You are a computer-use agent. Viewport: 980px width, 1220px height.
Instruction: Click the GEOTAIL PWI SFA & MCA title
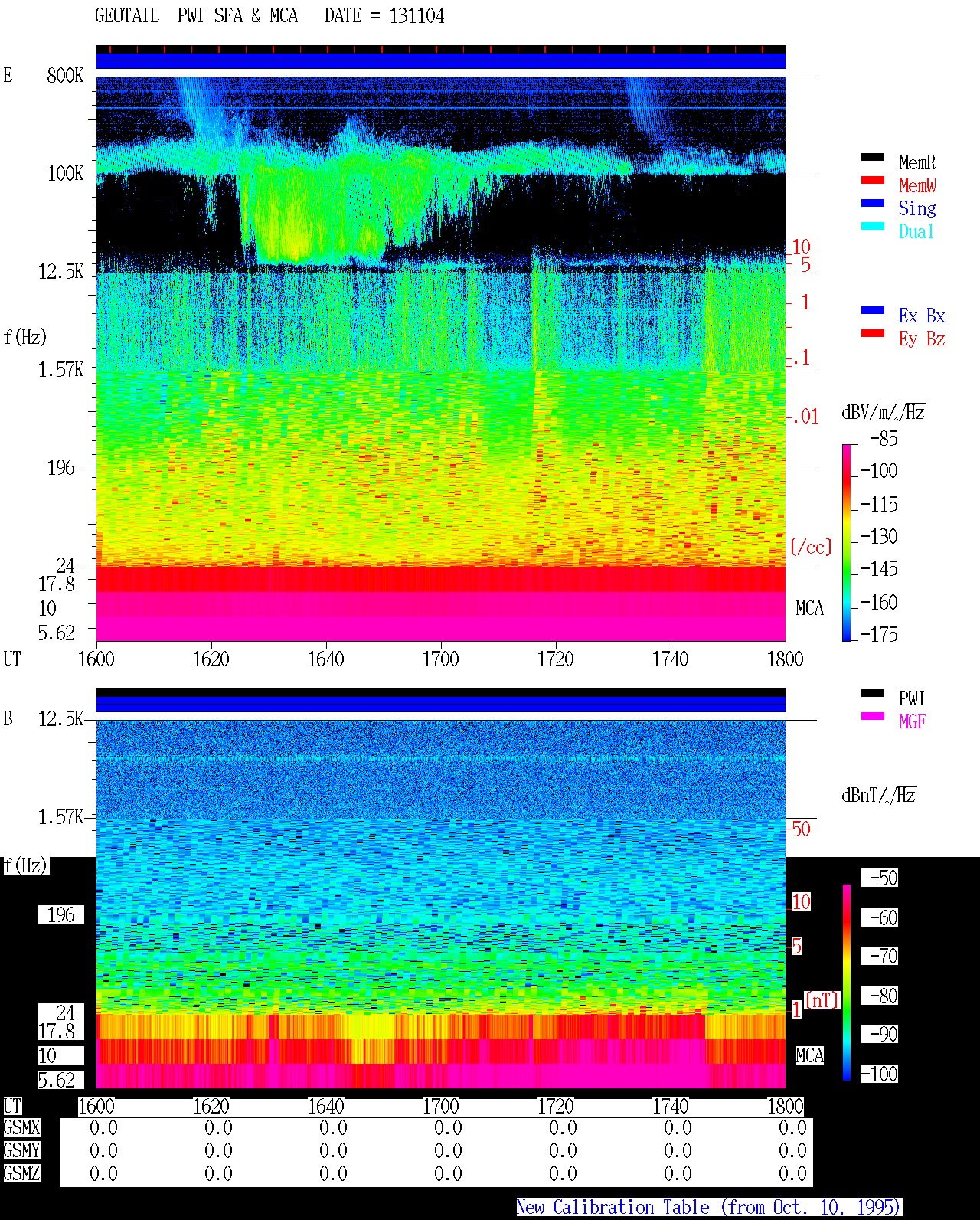196,16
